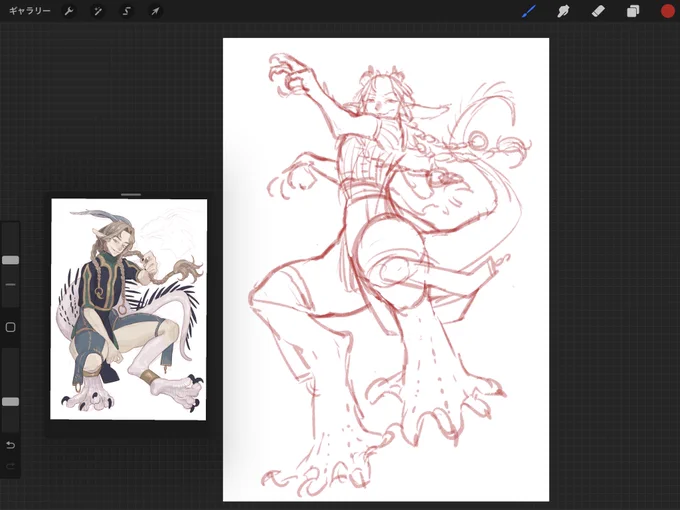Click on the red sketch canvas

coord(386,270)
